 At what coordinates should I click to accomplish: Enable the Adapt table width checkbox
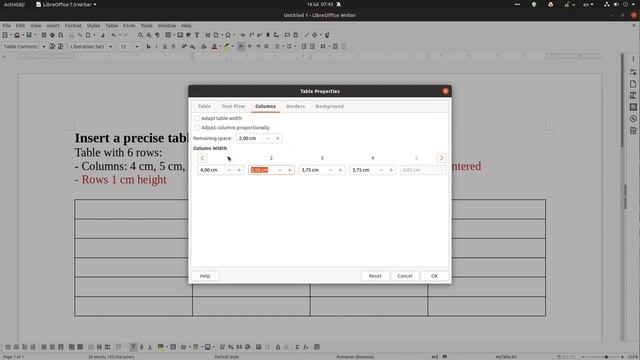(197, 118)
